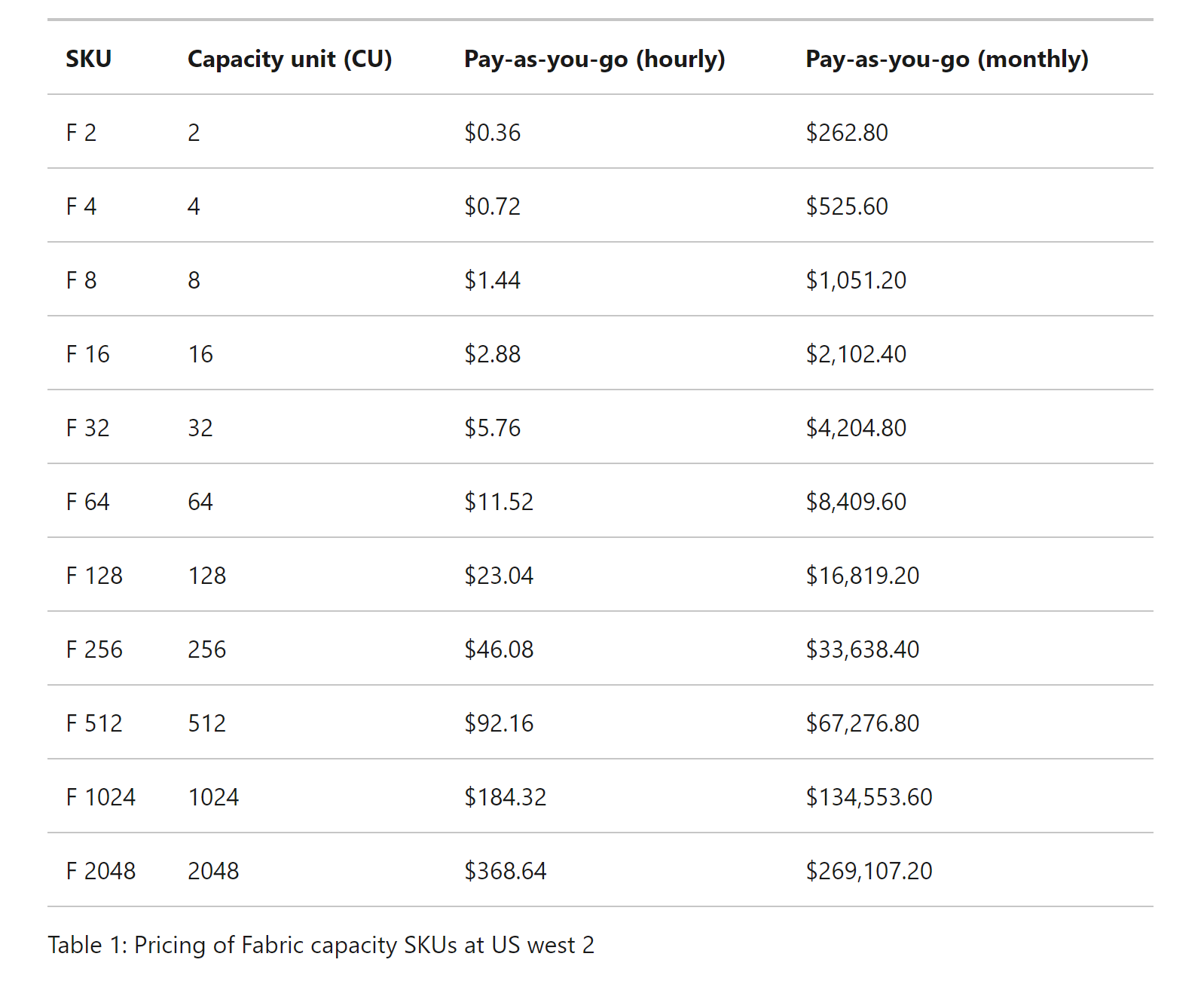Click the $0.72 hourly price cell
This screenshot has width=1204, height=984.
point(492,206)
